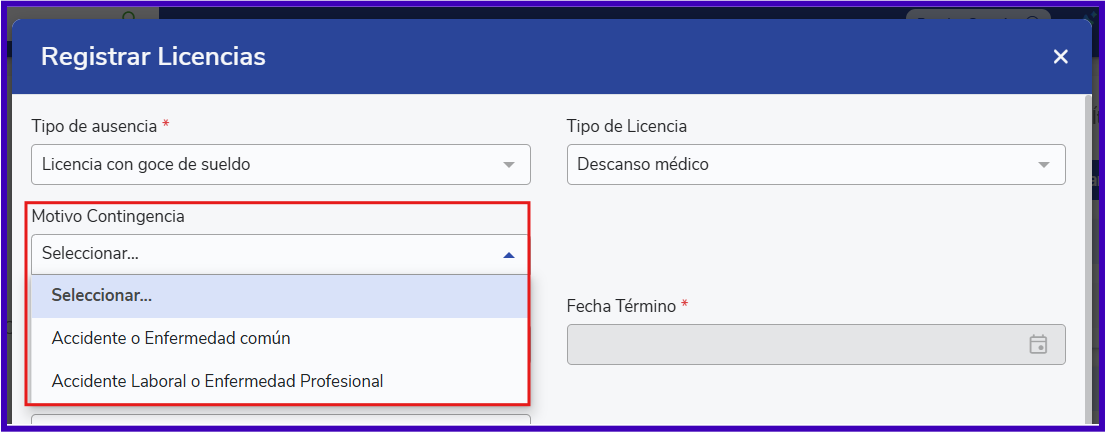Click the 'Fecha Término' label
The width and height of the screenshot is (1105, 432).
coord(621,306)
